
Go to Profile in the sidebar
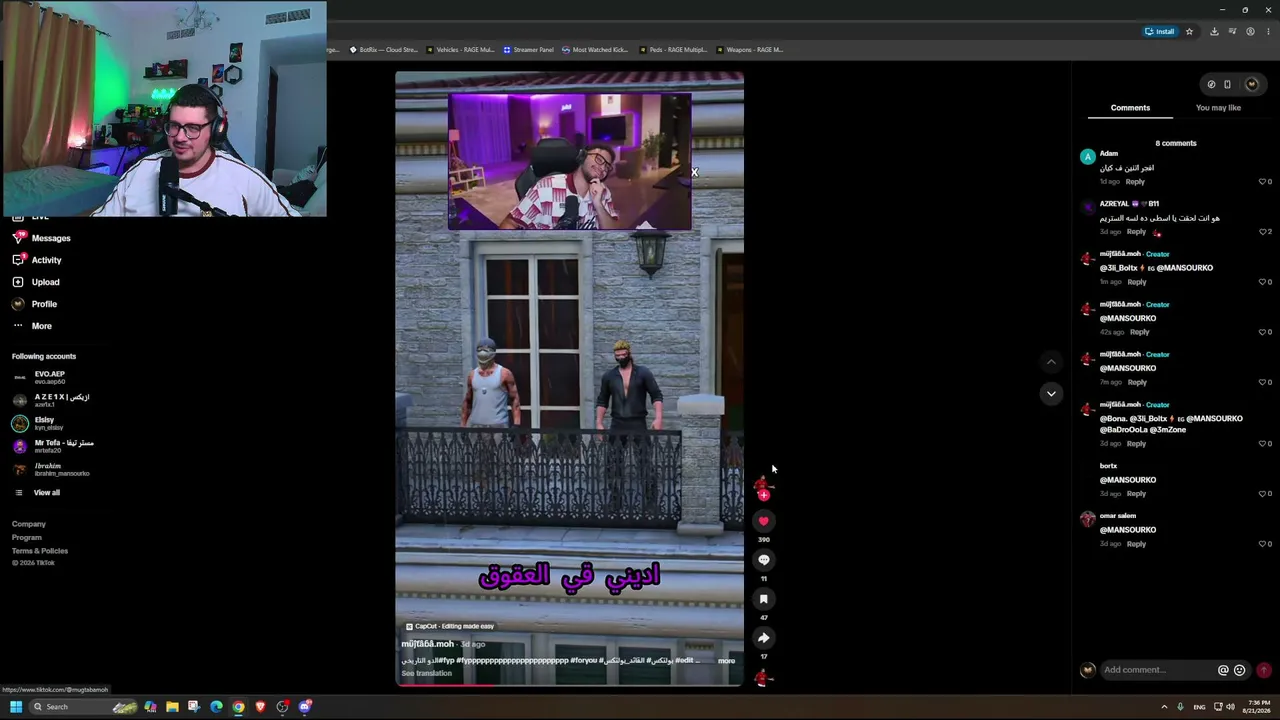pos(34,304)
